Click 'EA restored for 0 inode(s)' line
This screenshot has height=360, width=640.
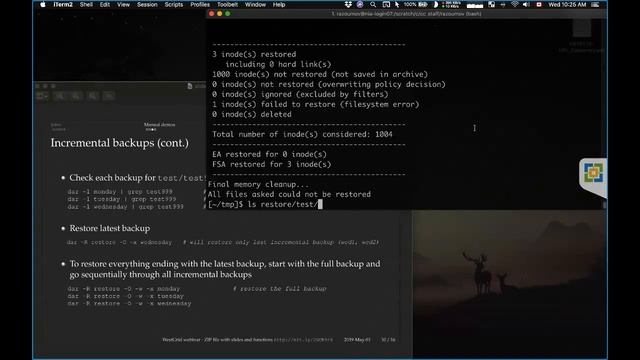[269, 154]
